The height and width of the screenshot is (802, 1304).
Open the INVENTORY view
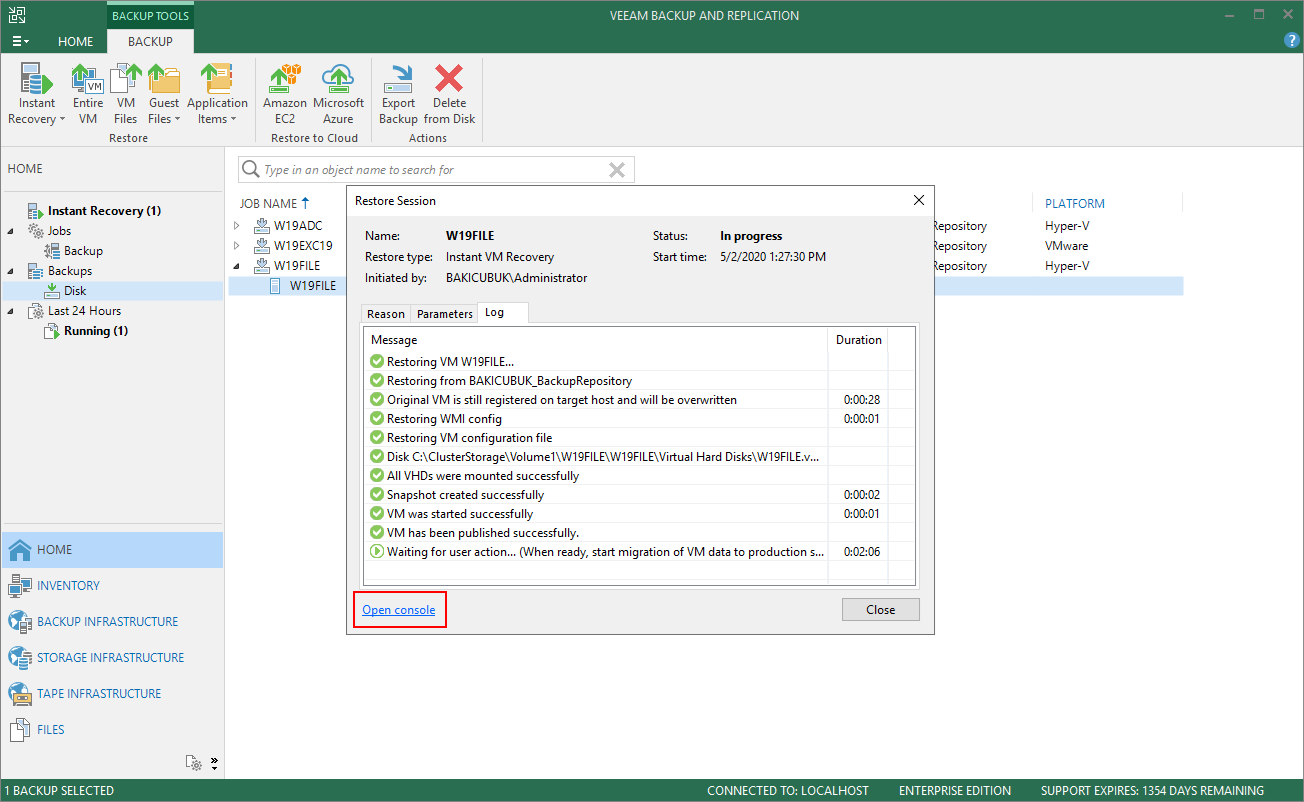click(112, 586)
